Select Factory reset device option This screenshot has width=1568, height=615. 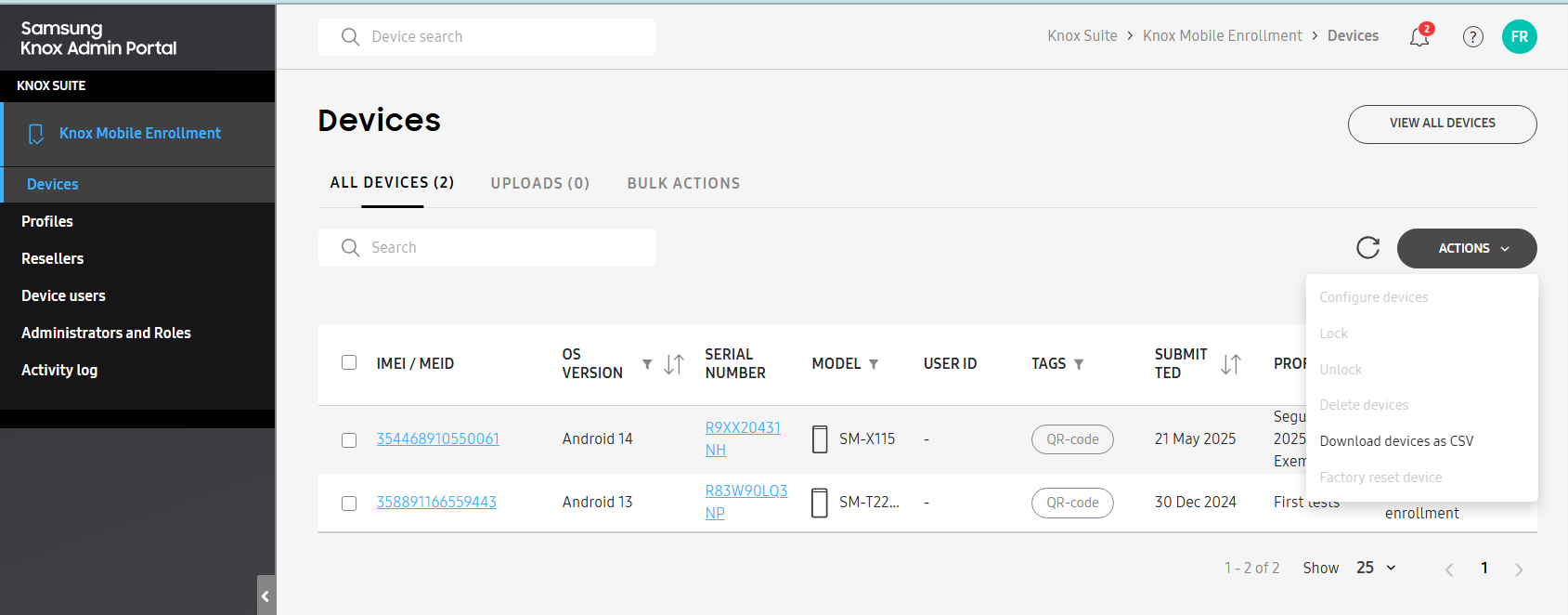pyautogui.click(x=1380, y=478)
